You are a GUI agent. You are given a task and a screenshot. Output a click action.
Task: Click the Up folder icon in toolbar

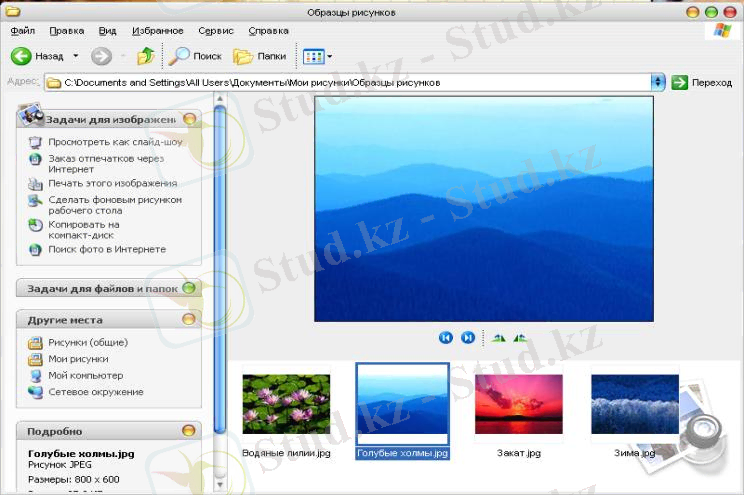coord(146,56)
